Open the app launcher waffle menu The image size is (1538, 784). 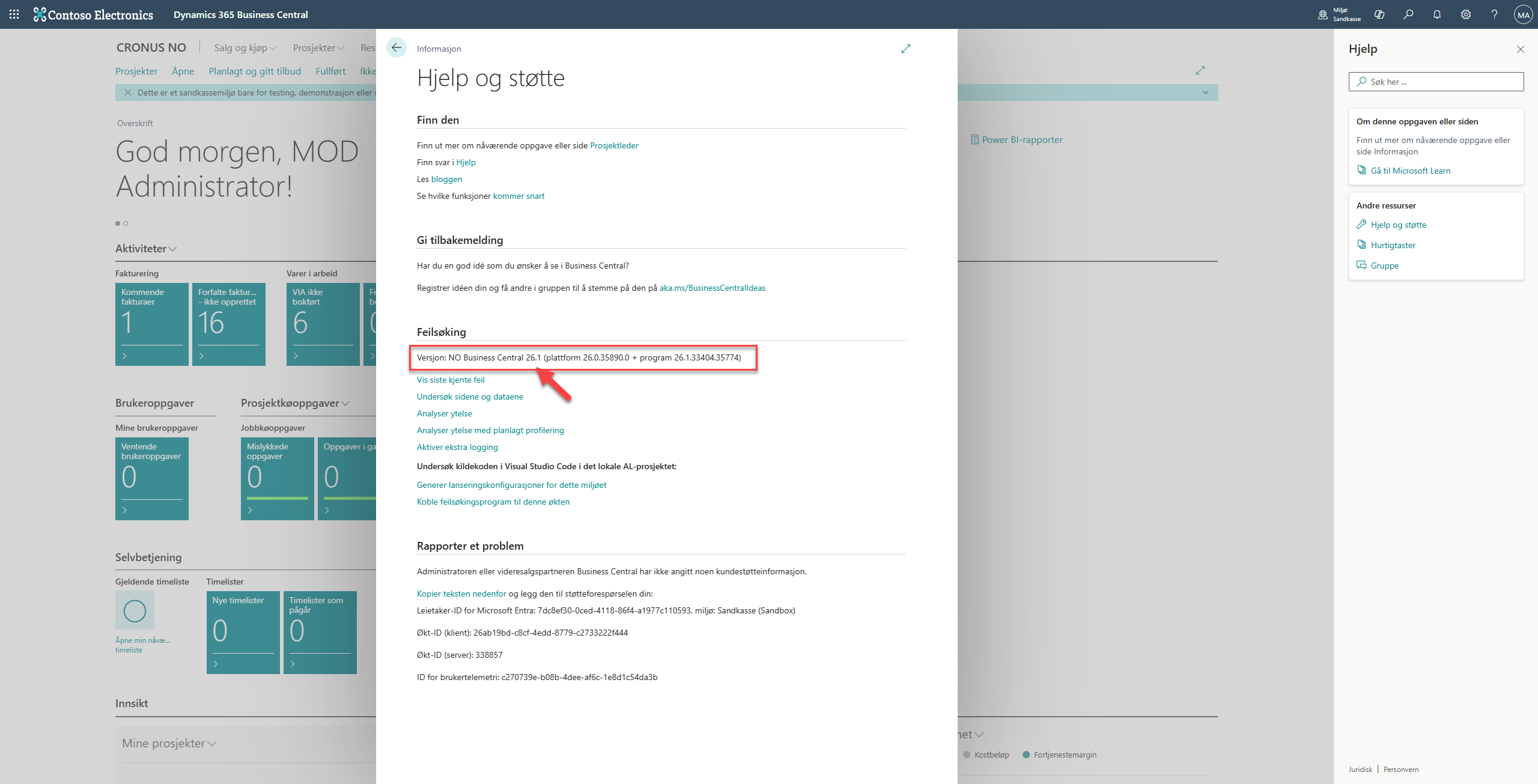click(x=14, y=14)
